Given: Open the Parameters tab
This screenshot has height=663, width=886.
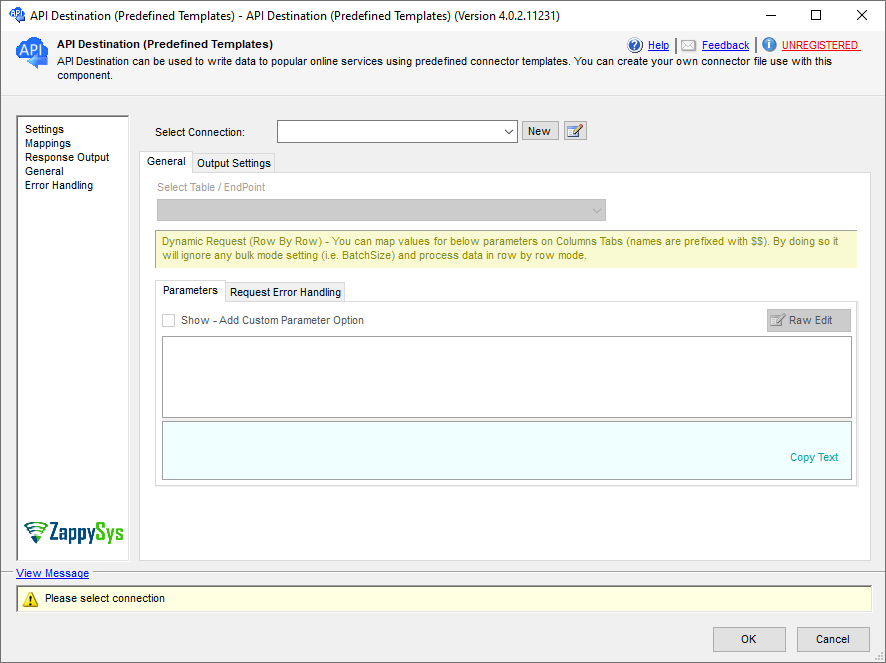Looking at the screenshot, I should tap(190, 291).
